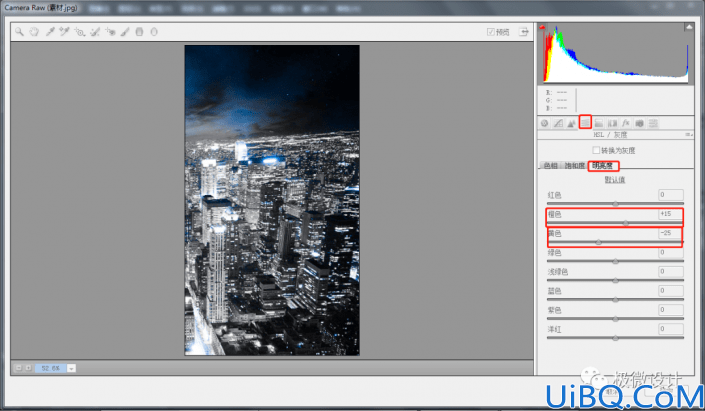Select the Hand tool
The image size is (705, 411).
(x=34, y=31)
